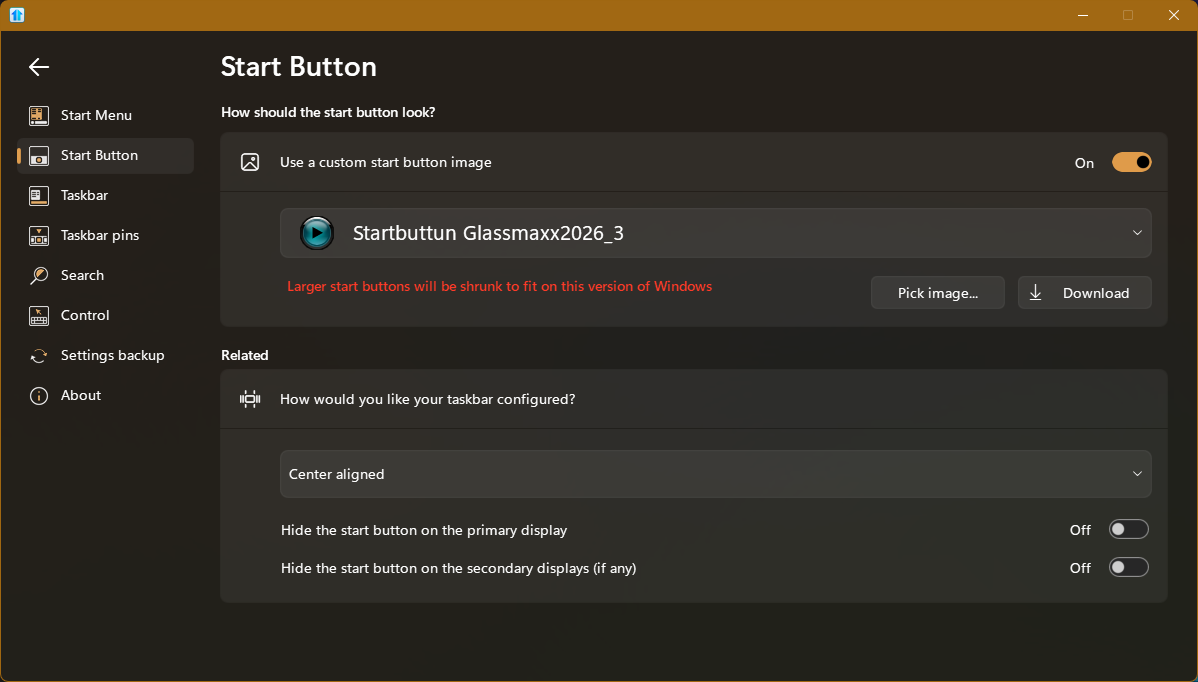Toggle hide start button on secondary displays
1198x682 pixels.
(1128, 567)
